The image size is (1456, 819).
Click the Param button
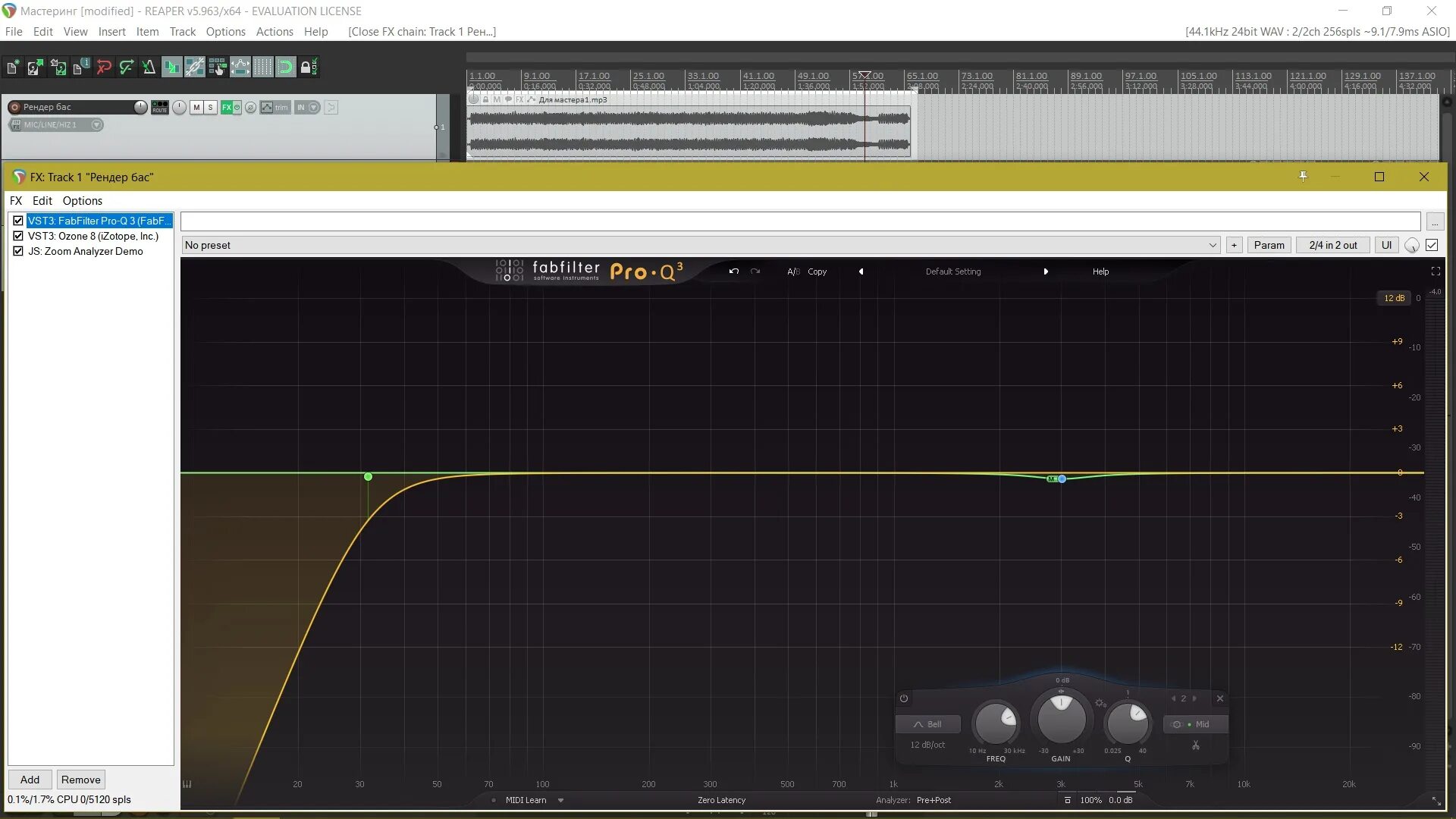[x=1269, y=245]
